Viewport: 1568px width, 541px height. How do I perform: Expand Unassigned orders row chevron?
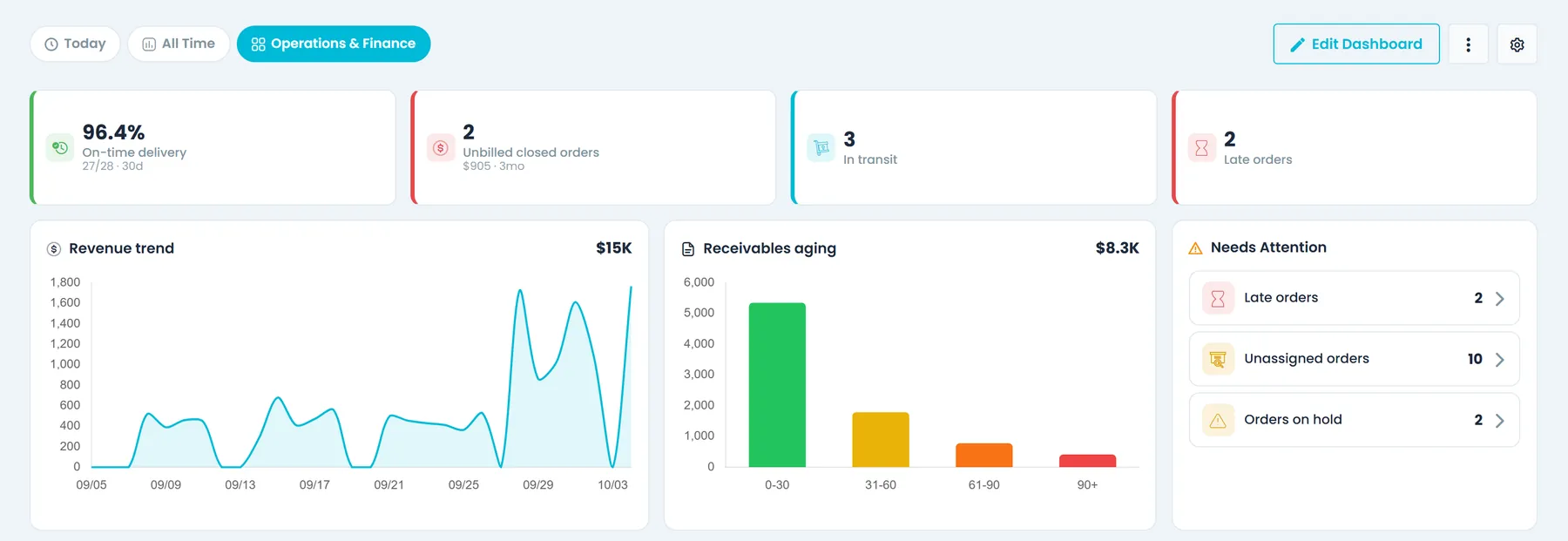(1499, 360)
